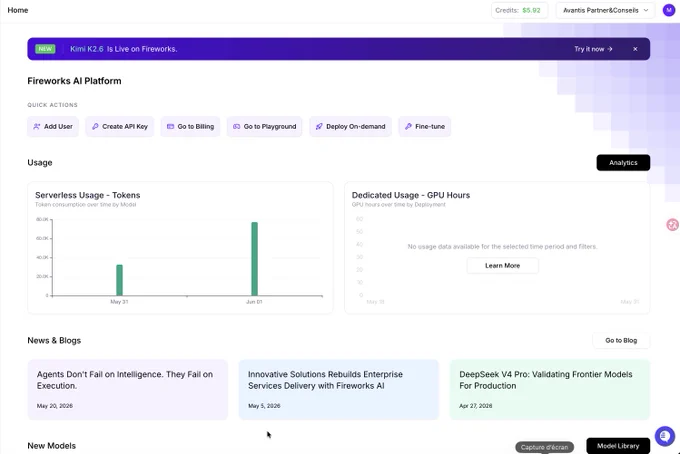Viewport: 680px width, 454px height.
Task: Click the pink floating widget icon
Action: coord(673,225)
